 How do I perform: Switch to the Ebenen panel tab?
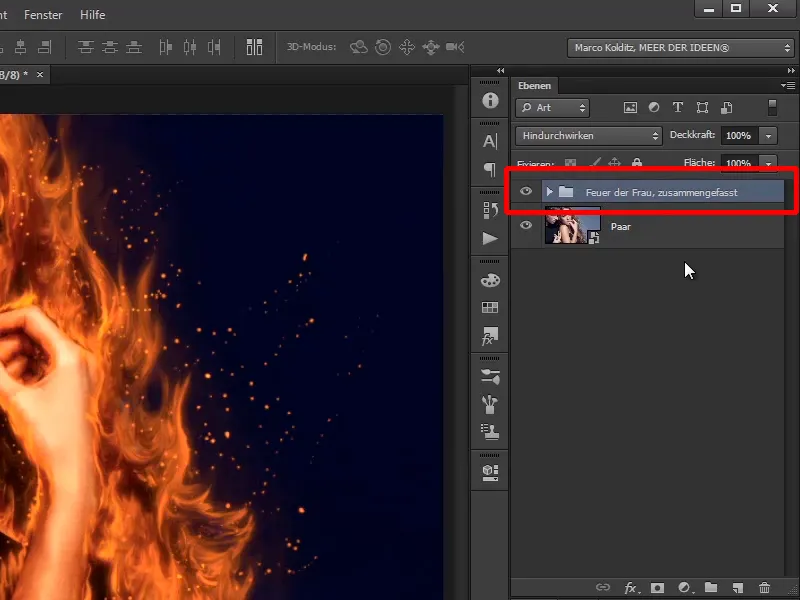click(534, 86)
